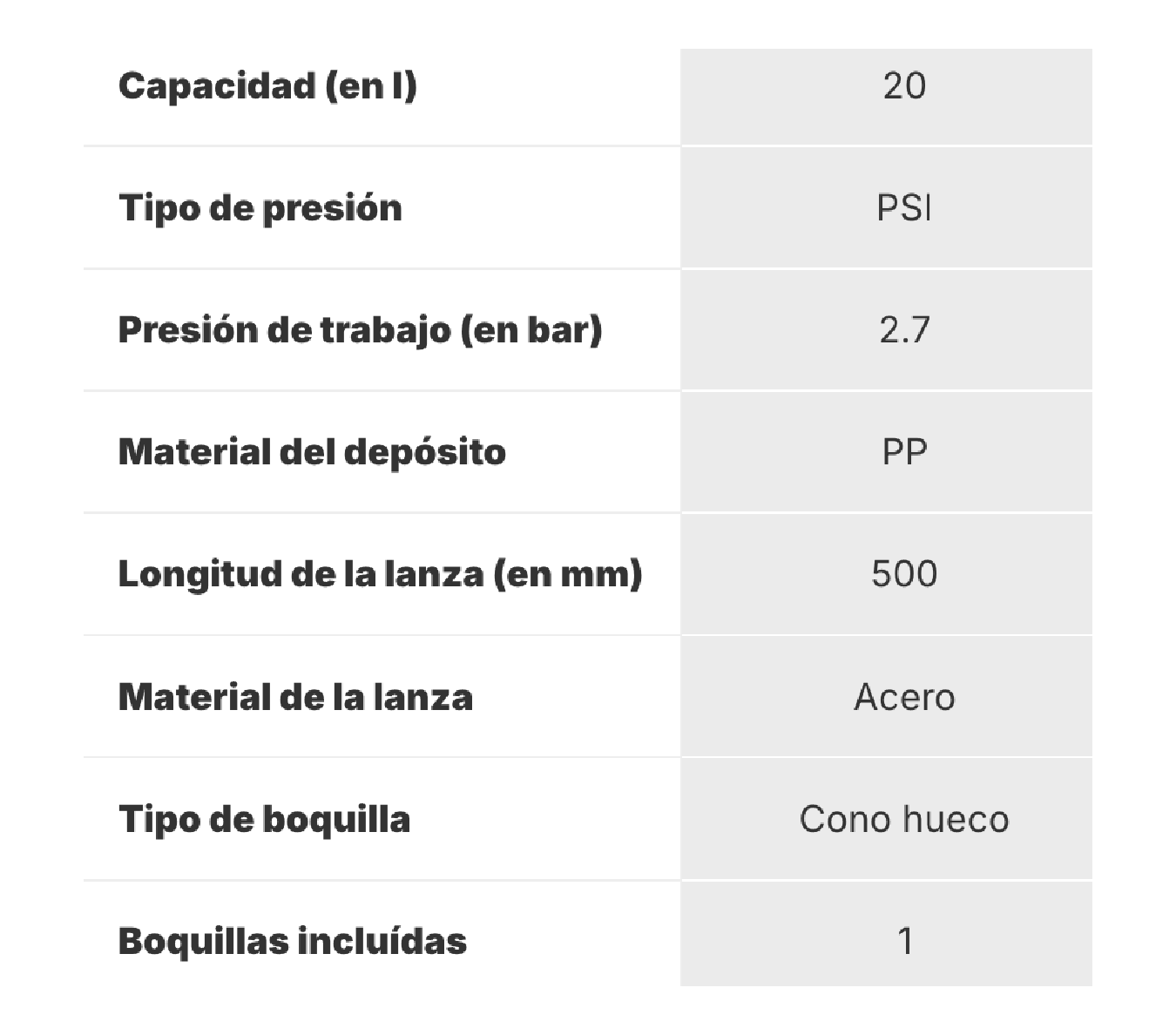
Task: Click Presión de trabajo (en bar) label
Action: point(360,330)
